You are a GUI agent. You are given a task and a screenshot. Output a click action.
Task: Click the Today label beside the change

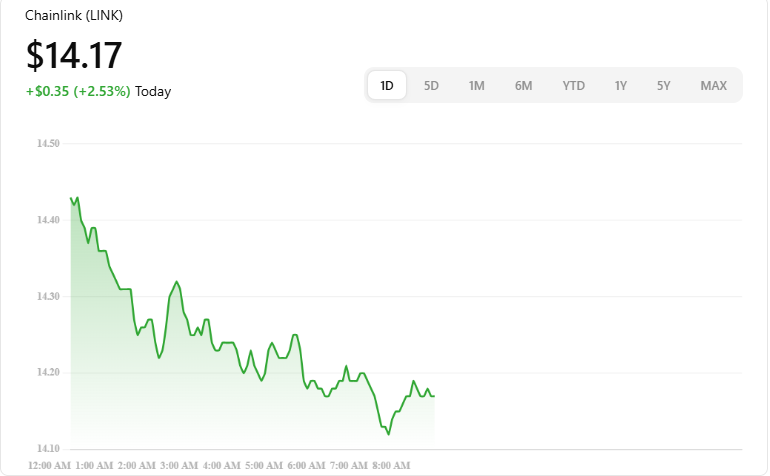tap(153, 91)
